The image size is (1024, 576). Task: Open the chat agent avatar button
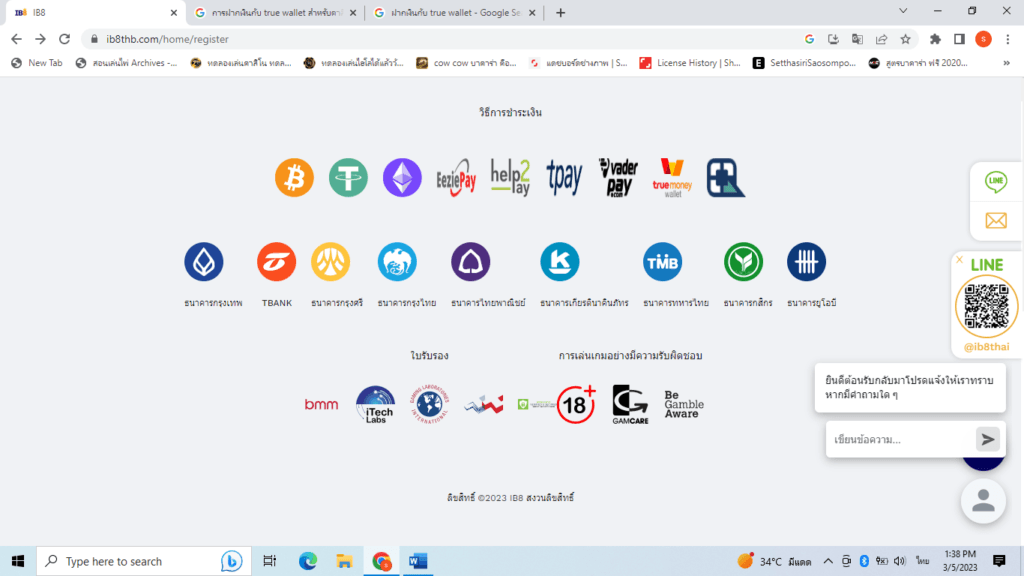click(x=983, y=501)
